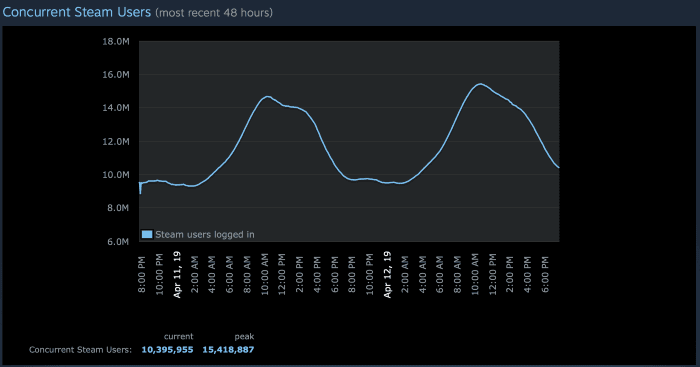Click the 12.0M y-axis label
The height and width of the screenshot is (367, 700).
(116, 142)
